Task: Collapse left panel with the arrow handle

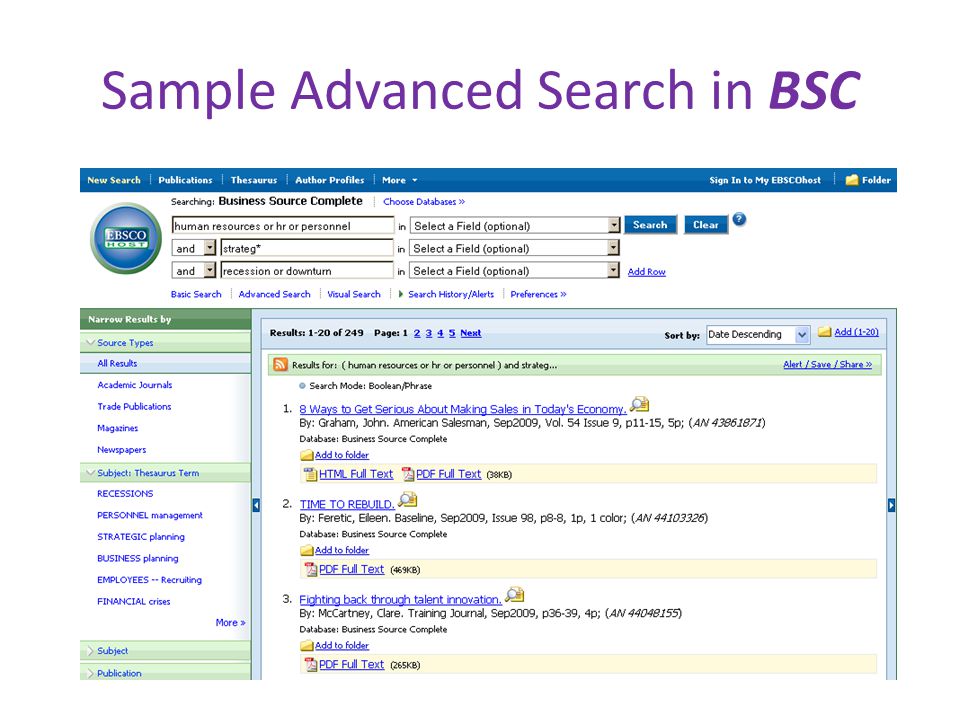Action: (x=256, y=505)
